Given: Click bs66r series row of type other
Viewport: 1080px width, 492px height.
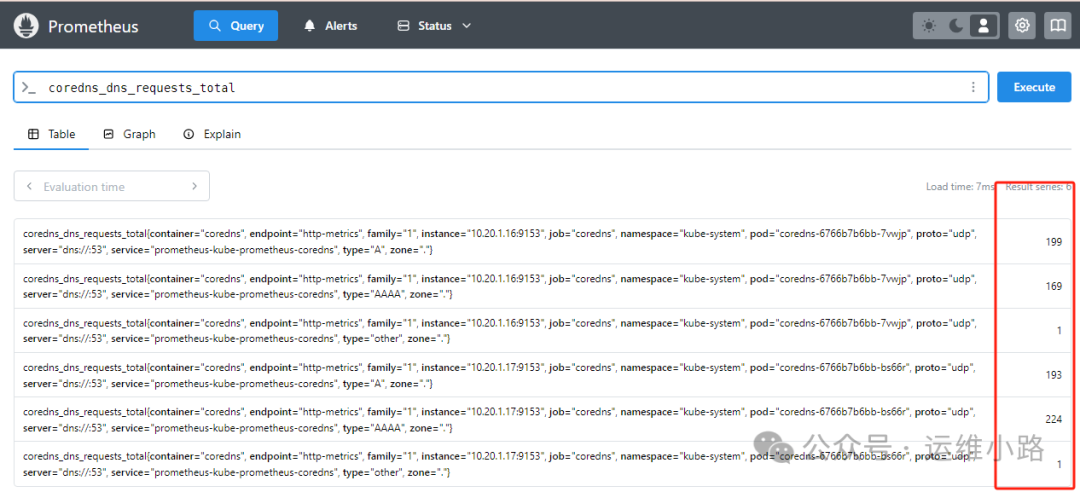Looking at the screenshot, I should [x=543, y=464].
